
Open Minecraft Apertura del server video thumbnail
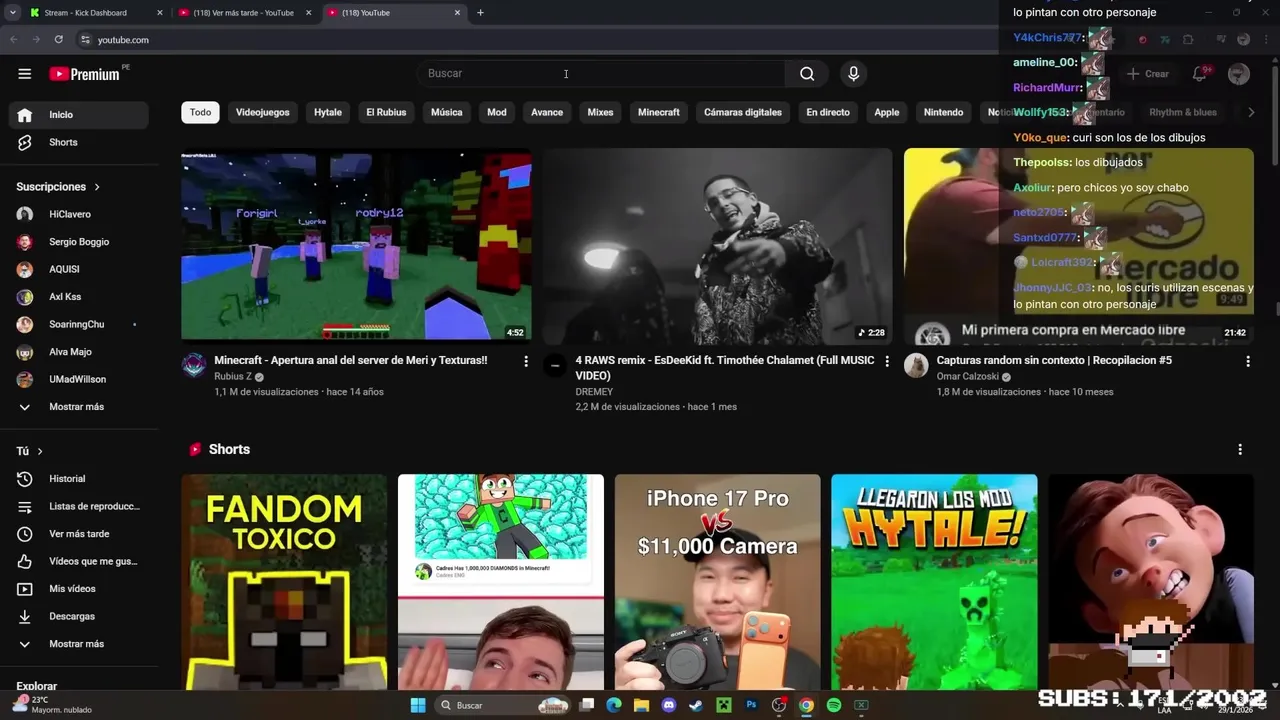coord(356,245)
